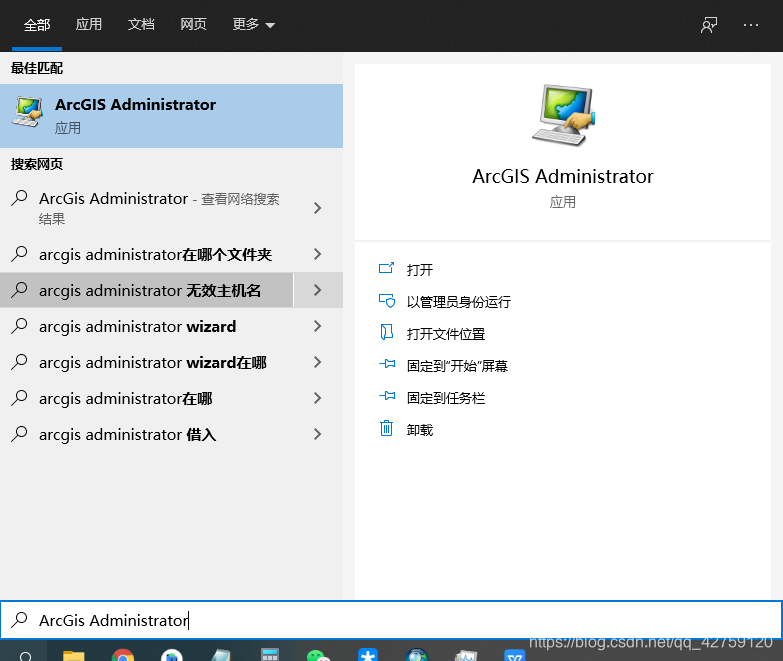Open the three-dot options menu
This screenshot has width=783, height=661.
(751, 24)
